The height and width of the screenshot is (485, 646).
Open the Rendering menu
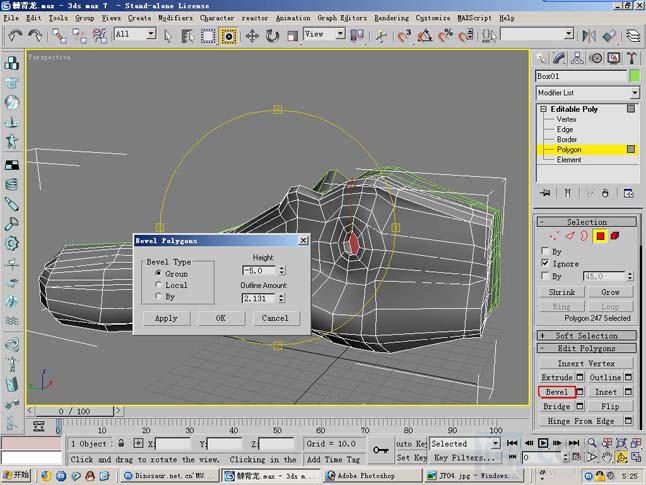point(391,18)
